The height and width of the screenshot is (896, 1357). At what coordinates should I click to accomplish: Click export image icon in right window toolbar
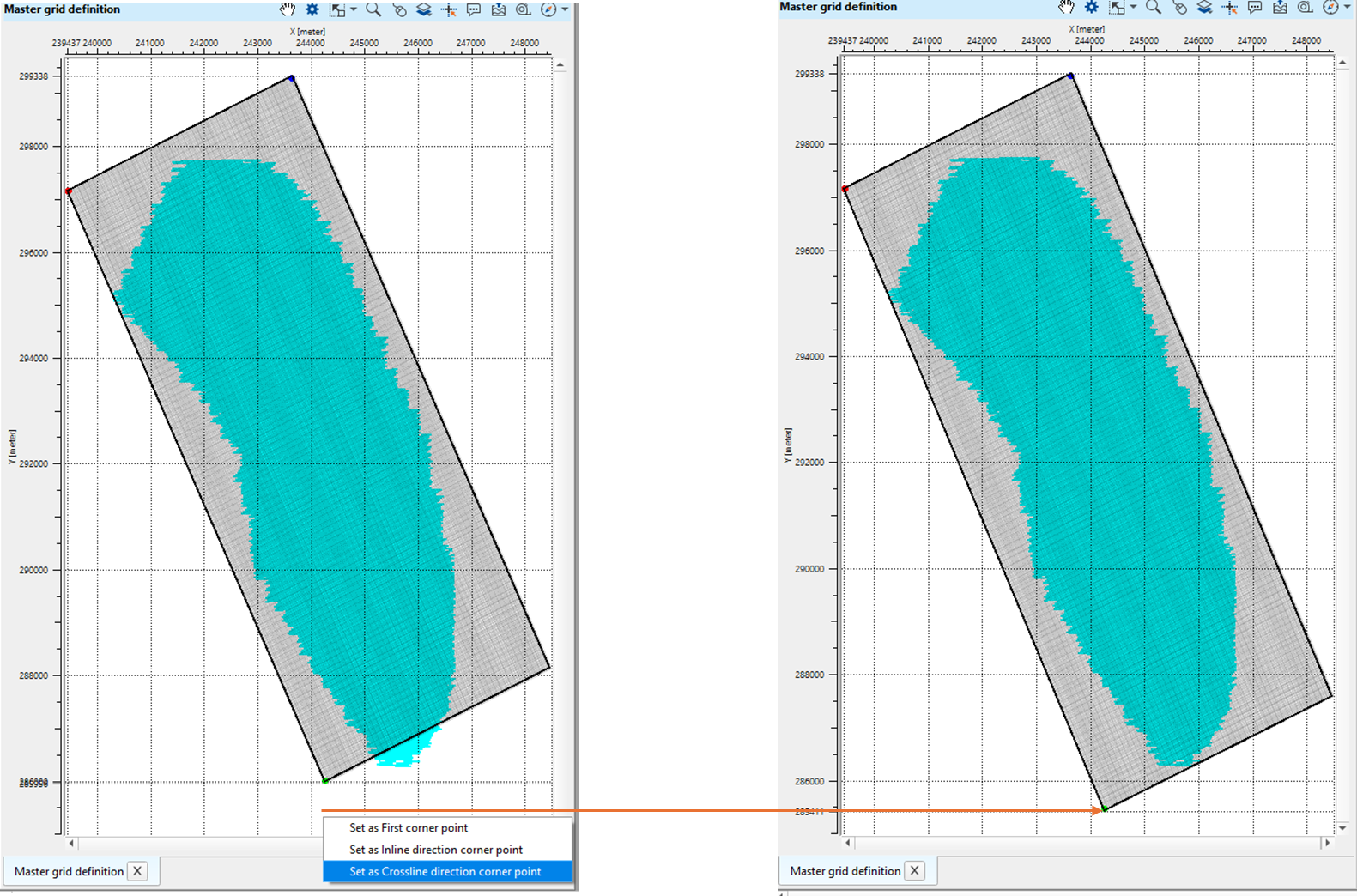(x=1280, y=8)
